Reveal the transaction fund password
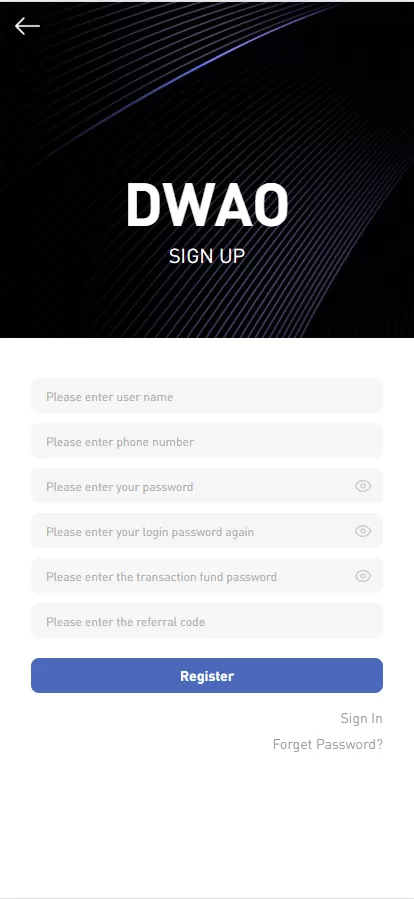 pos(363,576)
